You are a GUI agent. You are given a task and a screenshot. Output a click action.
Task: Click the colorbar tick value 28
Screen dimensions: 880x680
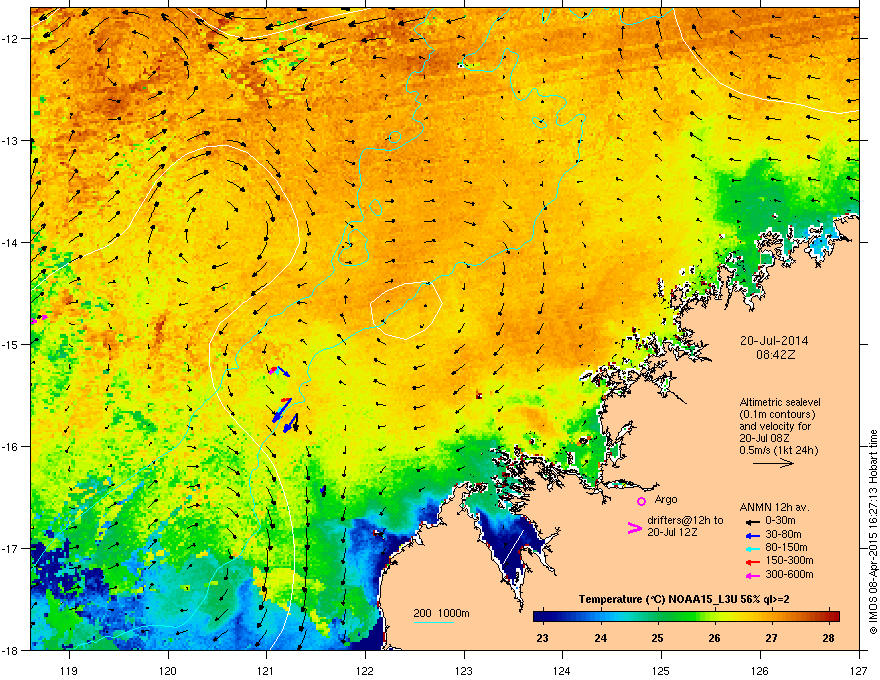828,638
